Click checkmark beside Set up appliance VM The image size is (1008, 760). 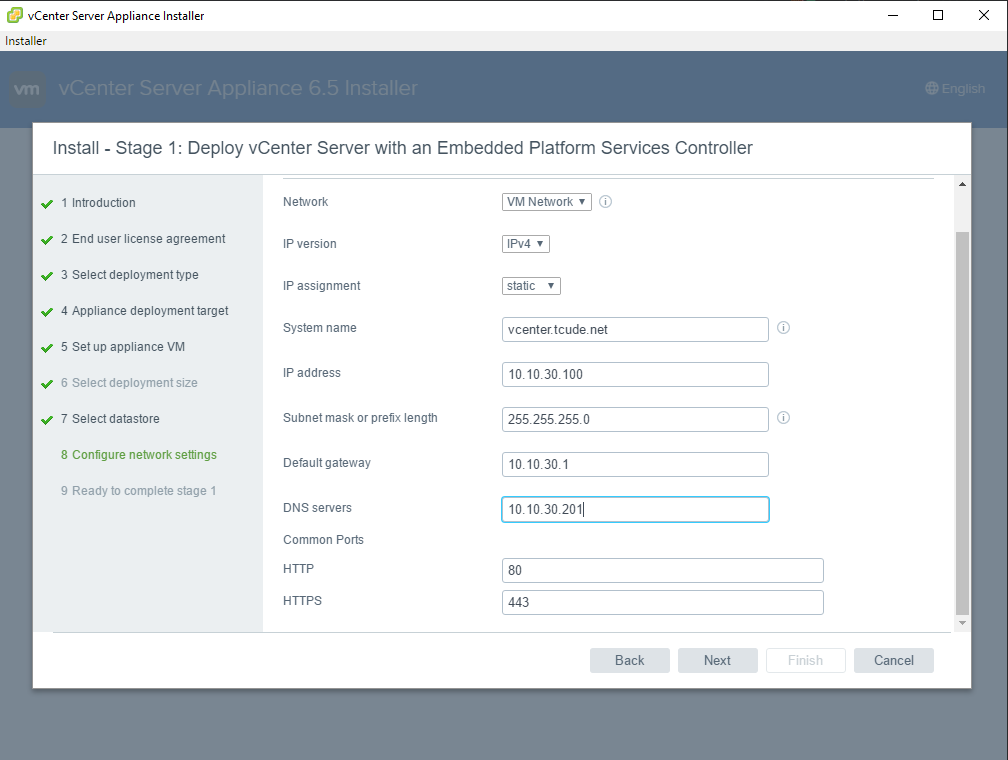point(47,348)
